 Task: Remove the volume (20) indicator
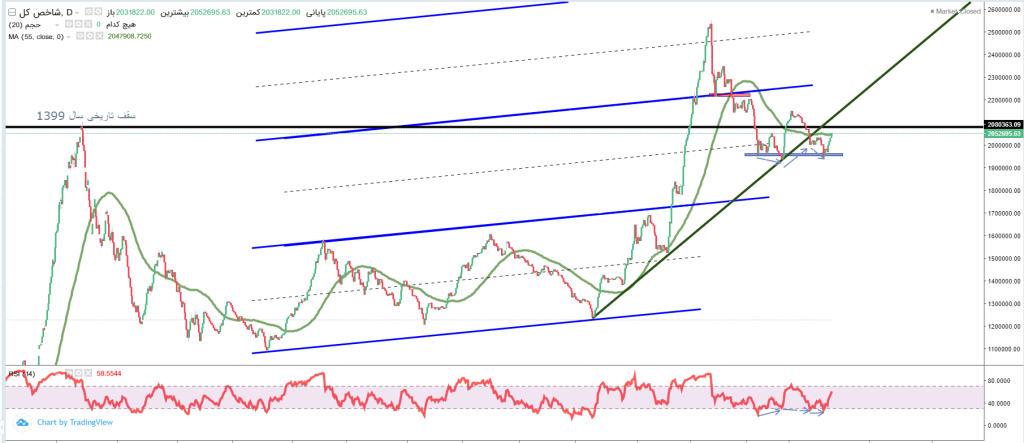coord(88,24)
